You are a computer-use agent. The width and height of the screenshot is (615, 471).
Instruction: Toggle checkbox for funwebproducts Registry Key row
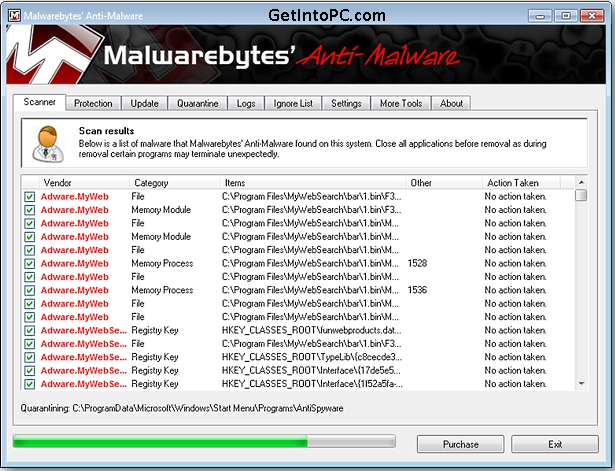[29, 331]
